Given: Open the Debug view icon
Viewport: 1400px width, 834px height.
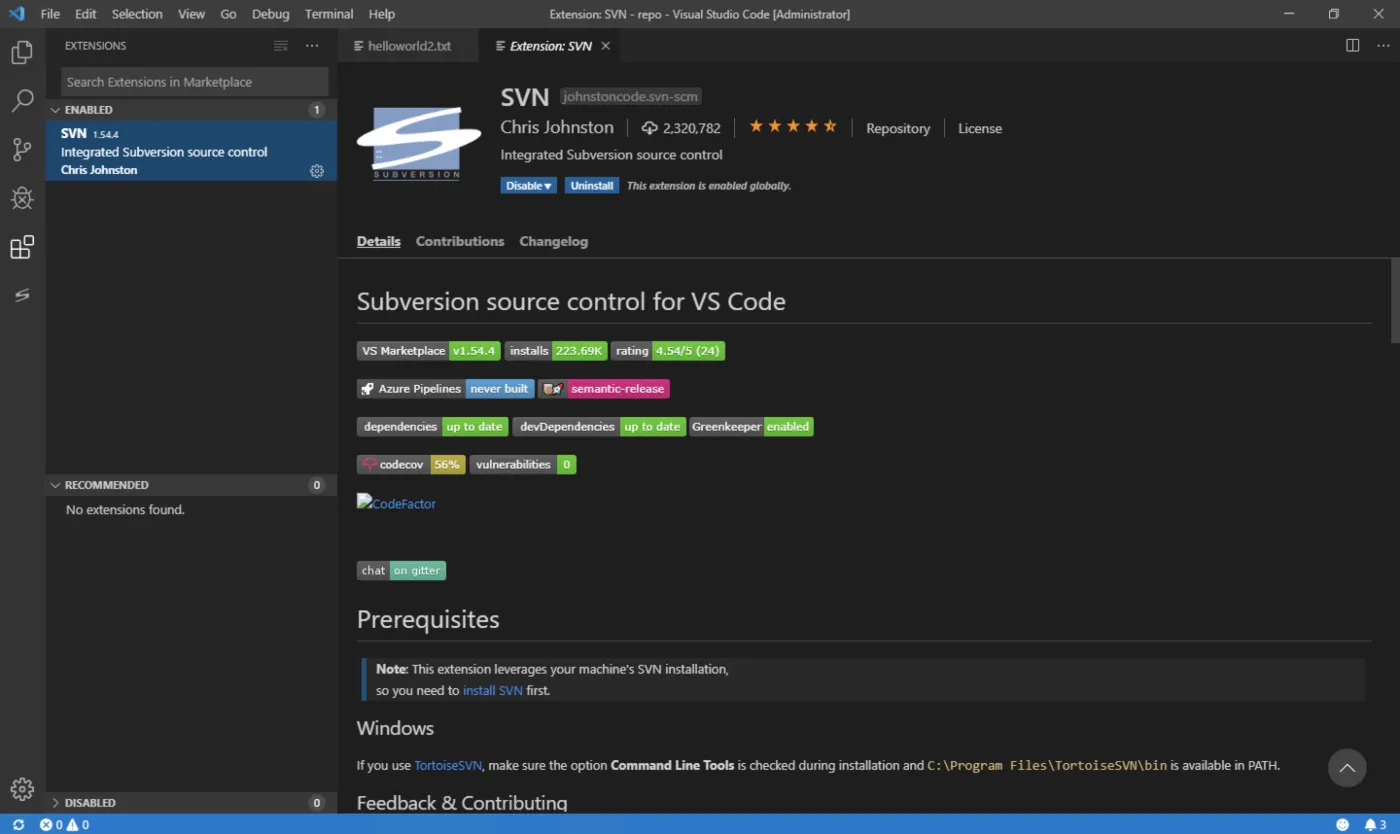Looking at the screenshot, I should coord(22,198).
